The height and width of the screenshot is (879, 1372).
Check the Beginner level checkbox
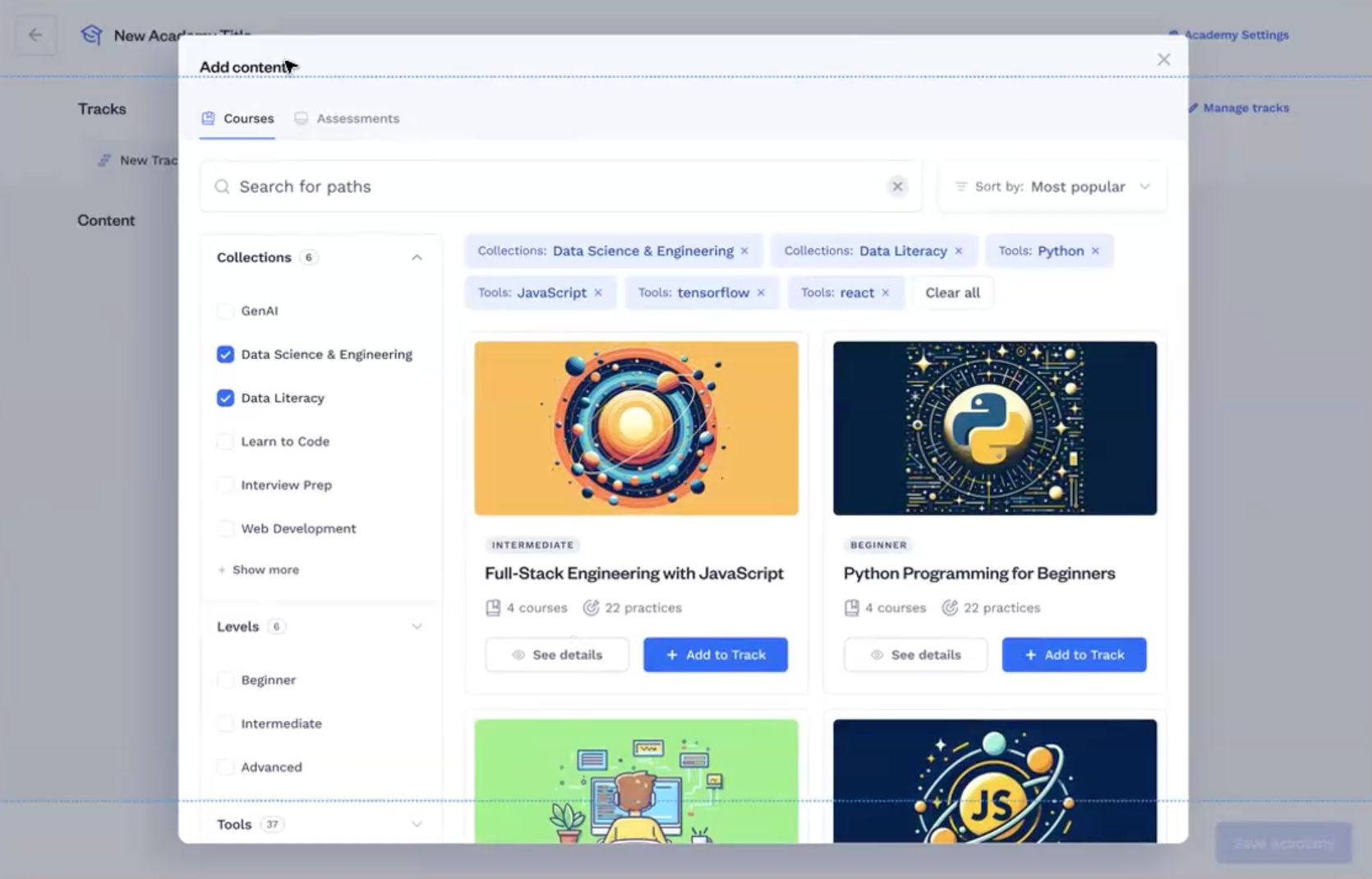226,679
